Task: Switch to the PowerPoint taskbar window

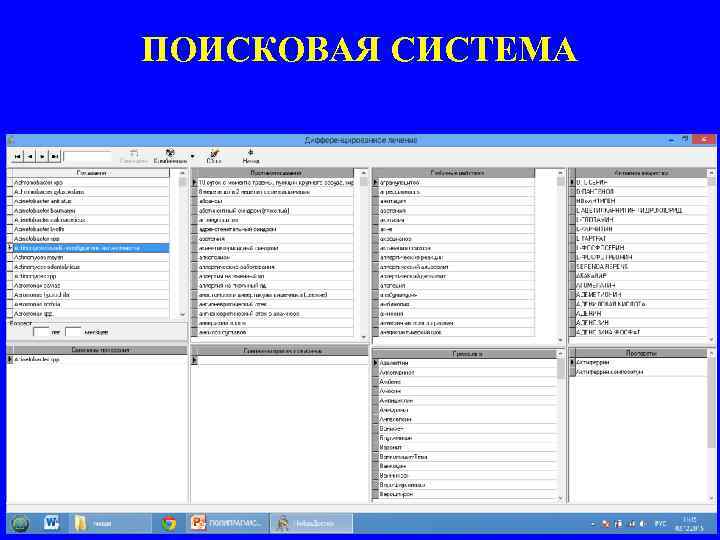Action: click(x=228, y=523)
